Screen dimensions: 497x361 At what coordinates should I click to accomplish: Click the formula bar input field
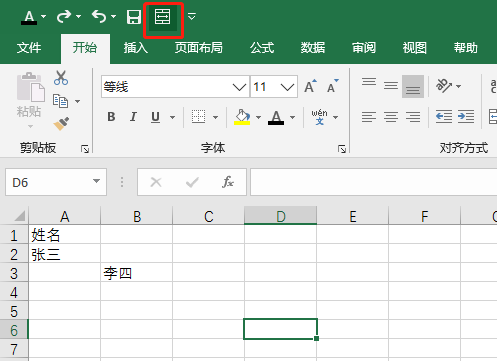point(374,182)
